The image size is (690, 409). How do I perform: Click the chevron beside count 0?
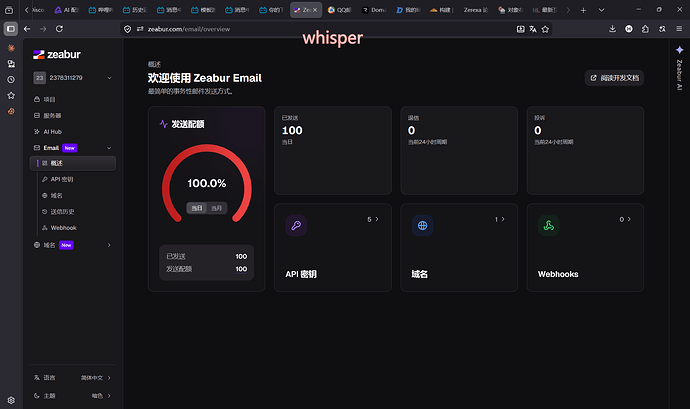pos(629,219)
